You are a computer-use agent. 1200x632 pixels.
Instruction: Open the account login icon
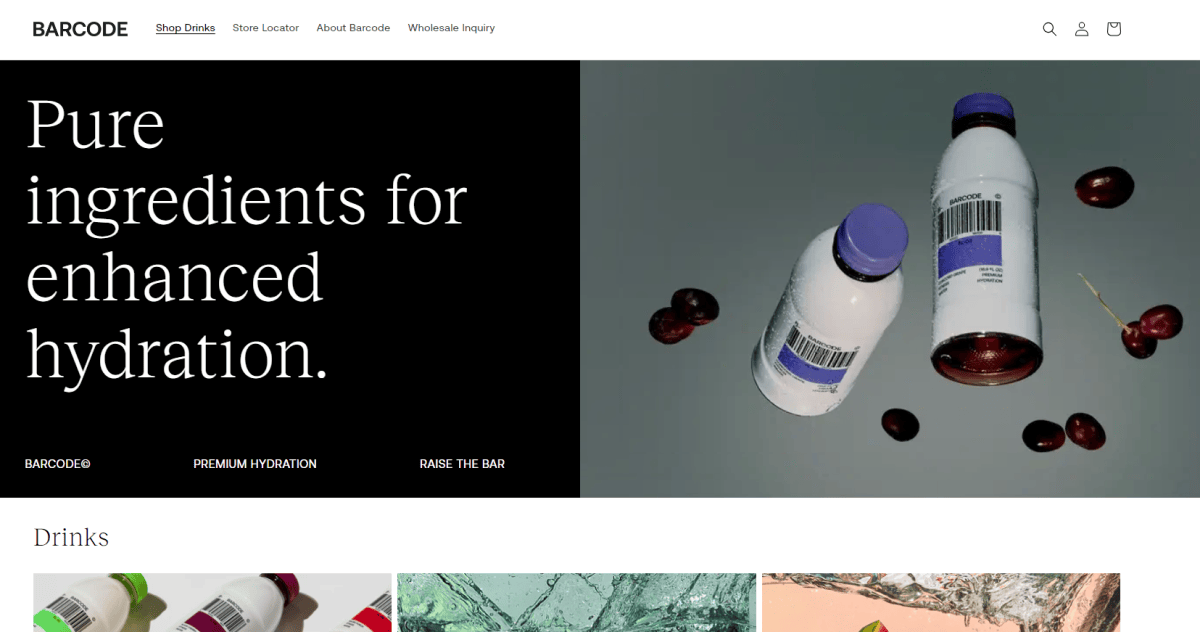1081,29
